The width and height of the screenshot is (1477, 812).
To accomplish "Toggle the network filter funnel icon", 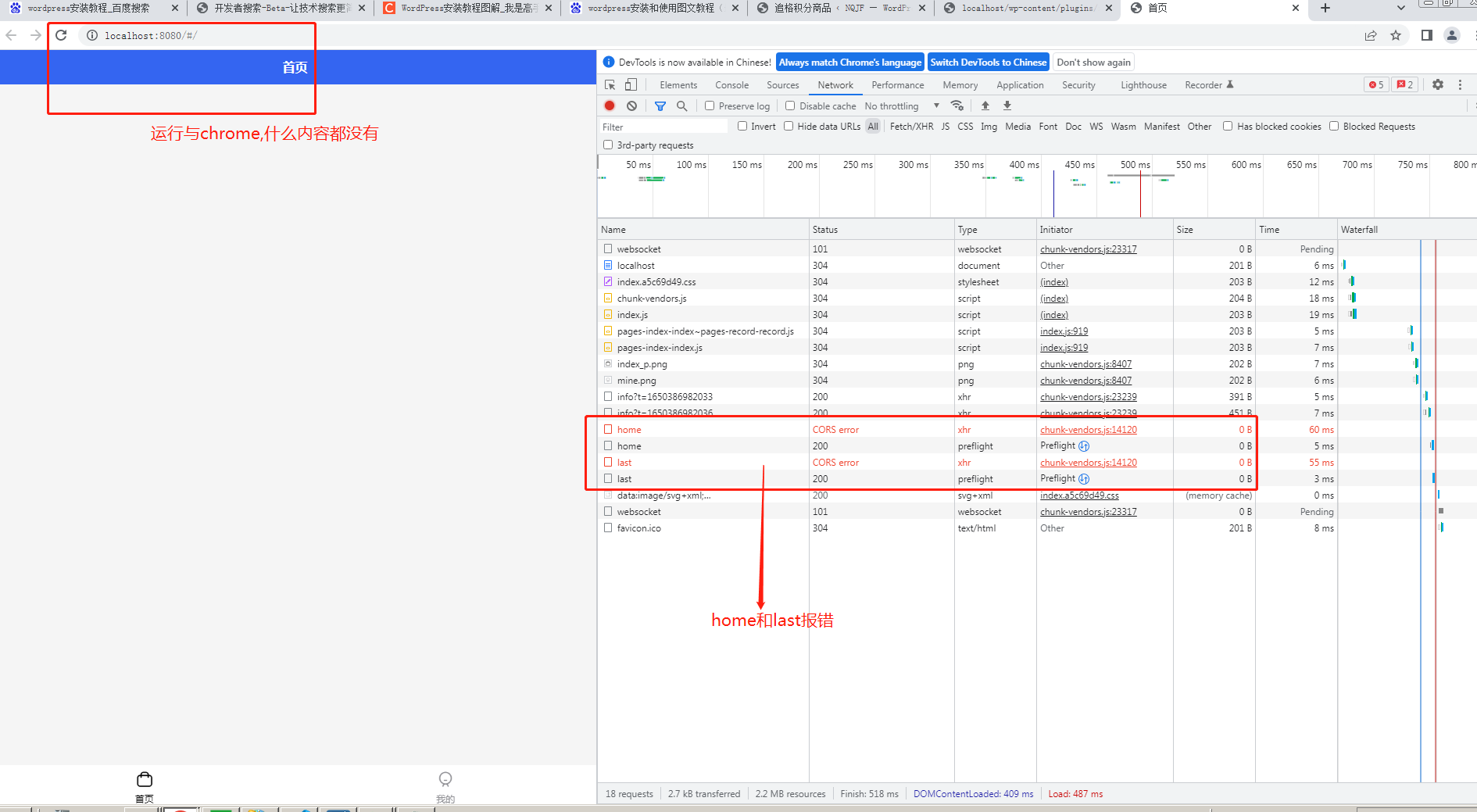I will click(660, 106).
